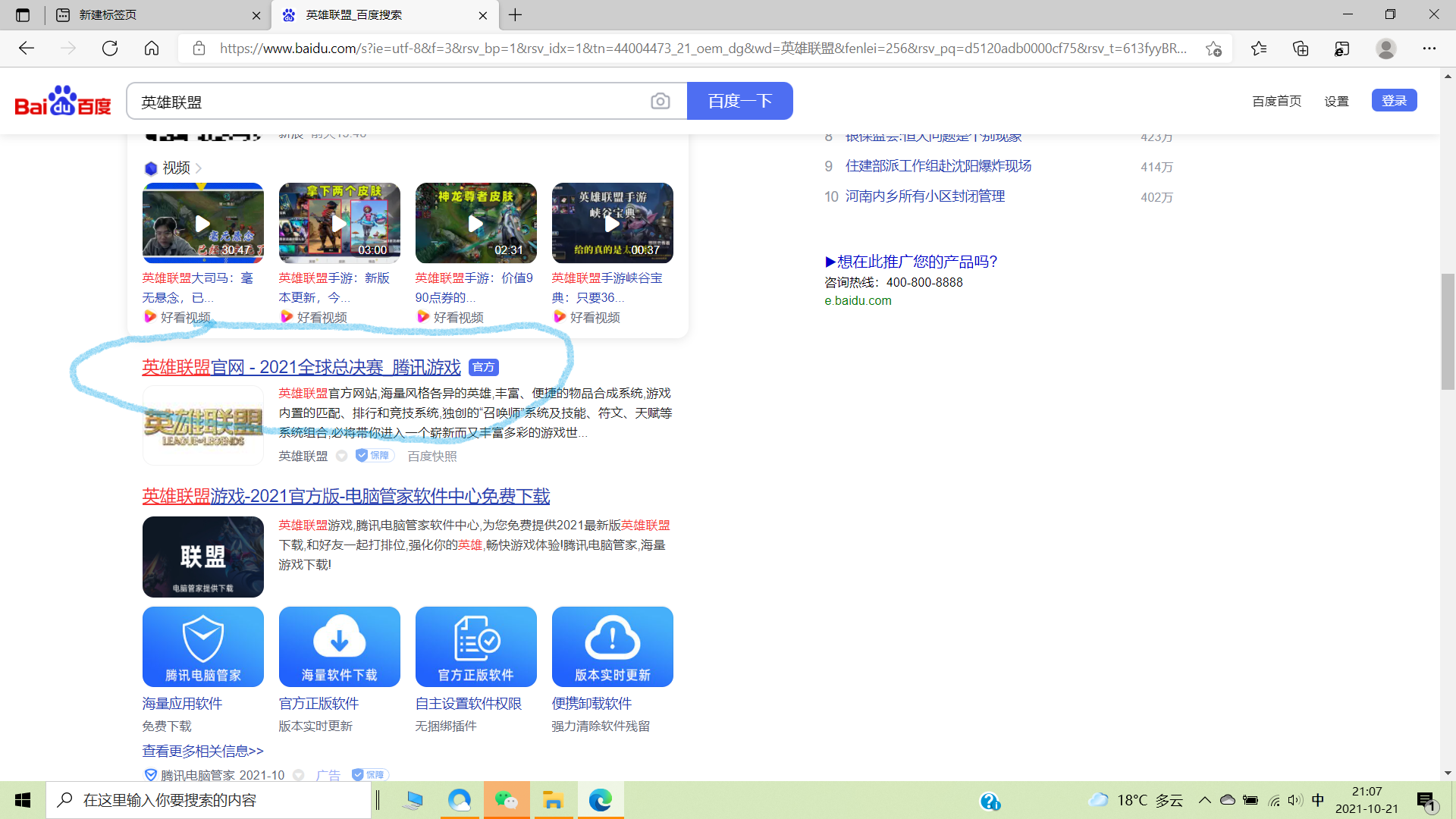Open the 设置 link in header
The width and height of the screenshot is (1456, 819).
[1336, 101]
